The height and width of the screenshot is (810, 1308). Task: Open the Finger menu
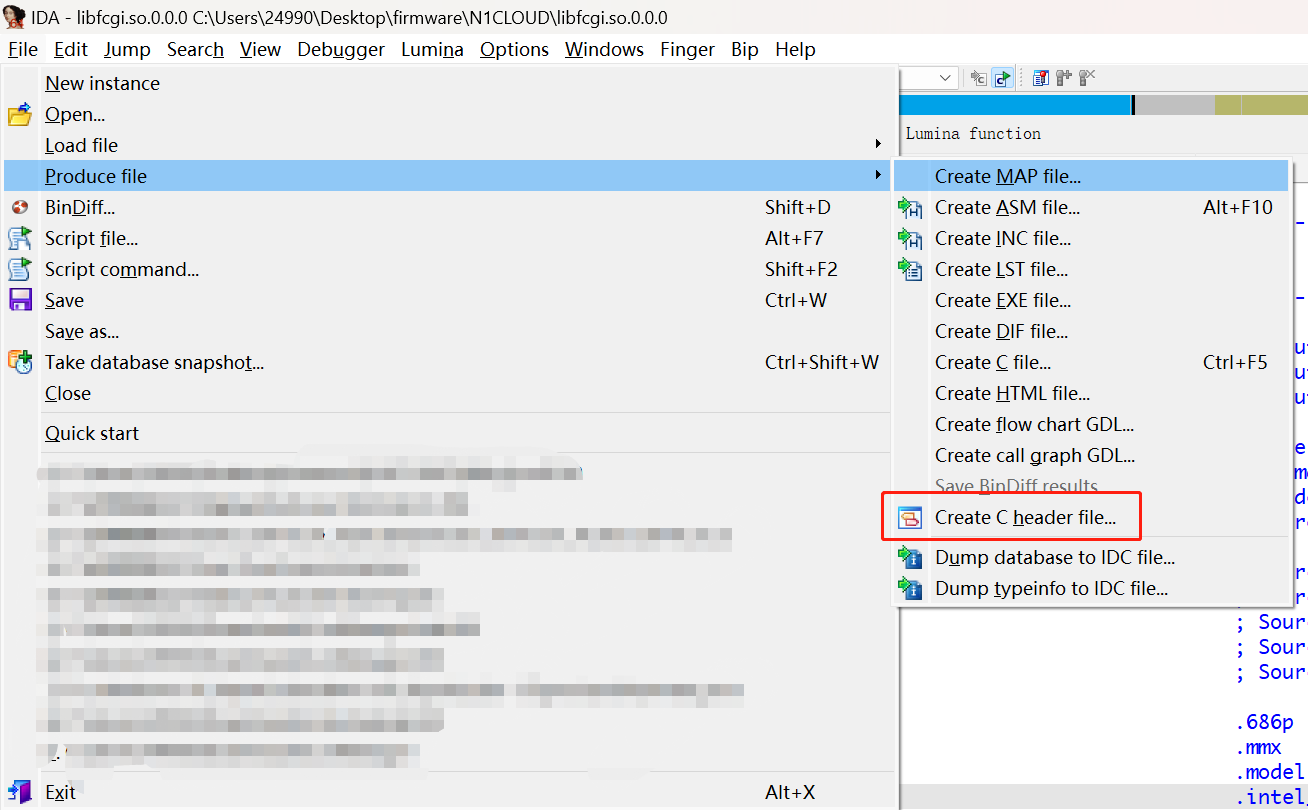pos(687,49)
